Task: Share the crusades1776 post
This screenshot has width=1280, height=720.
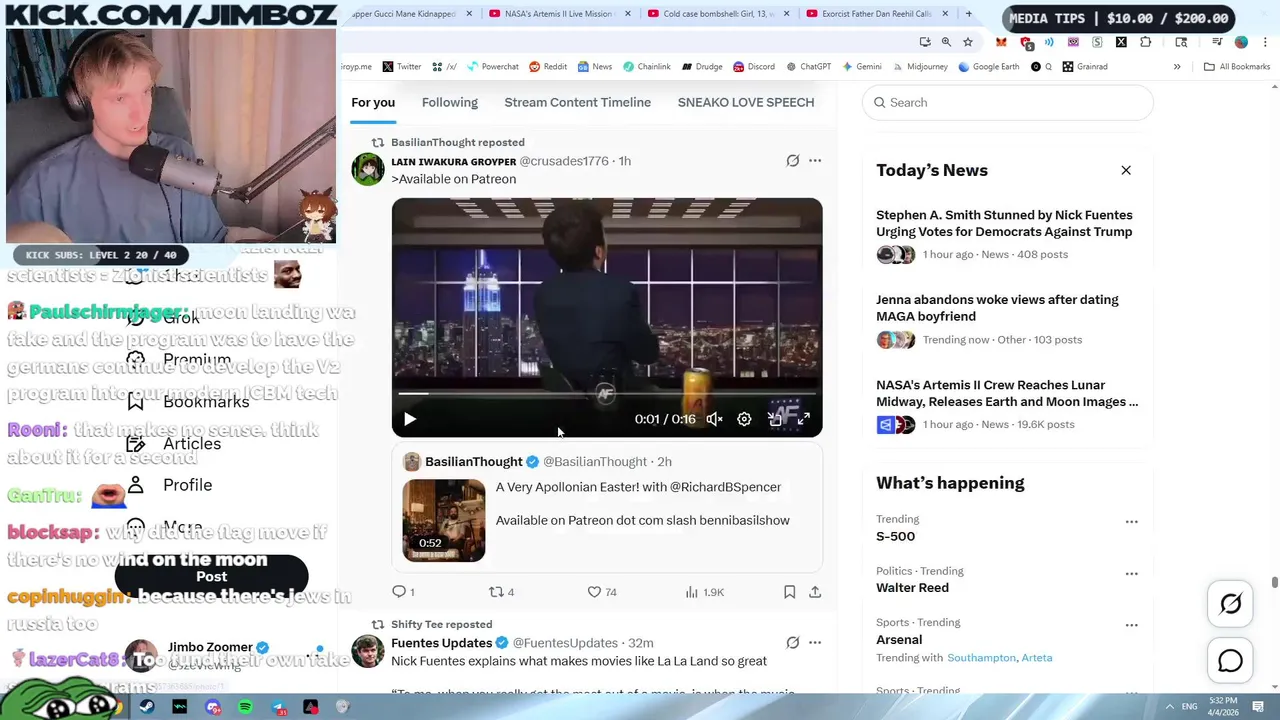Action: pos(815,592)
